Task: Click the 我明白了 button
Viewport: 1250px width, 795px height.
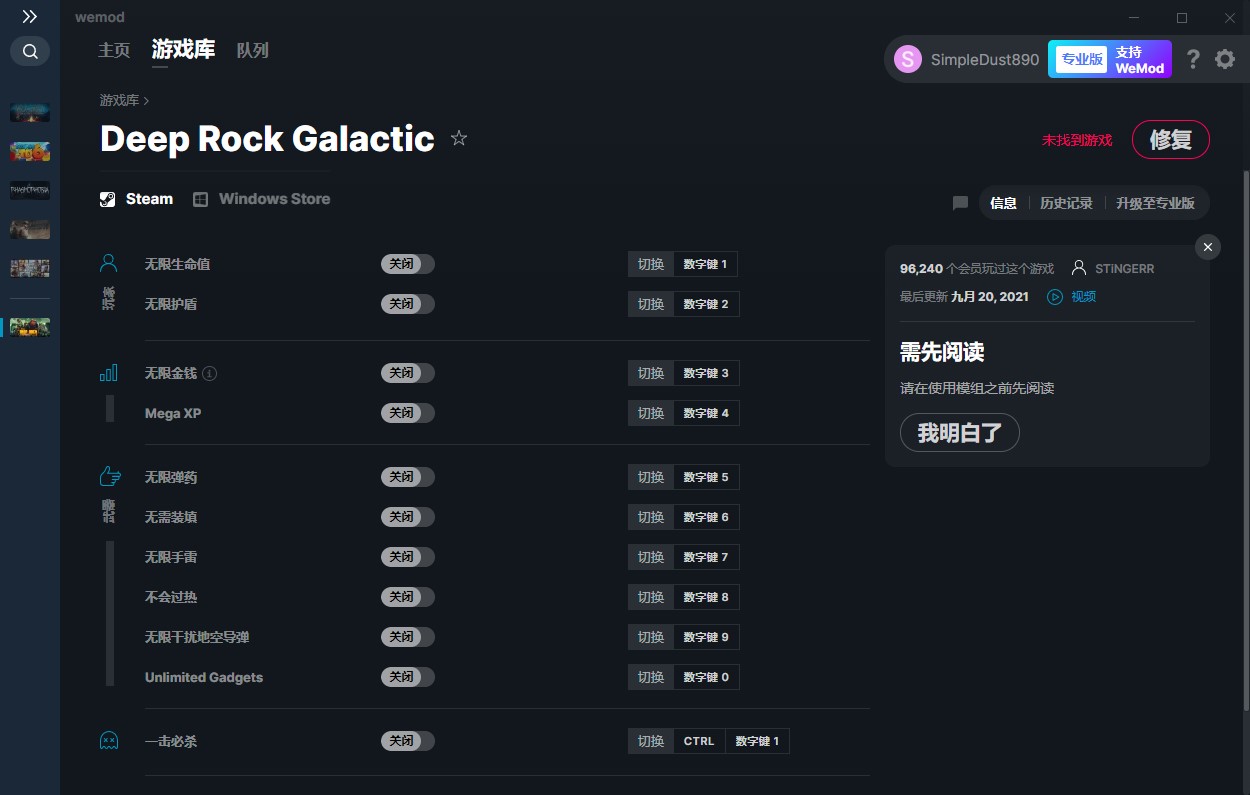Action: pos(959,433)
